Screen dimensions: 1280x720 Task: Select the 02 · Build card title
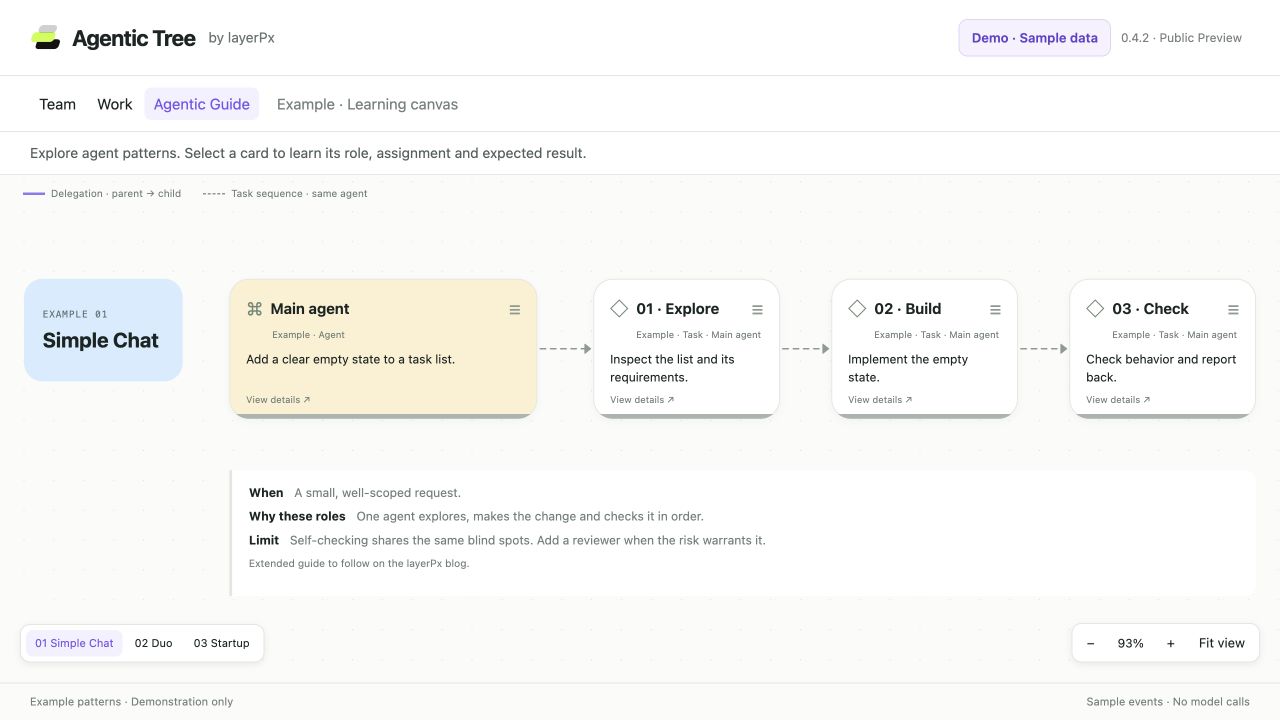click(x=908, y=309)
